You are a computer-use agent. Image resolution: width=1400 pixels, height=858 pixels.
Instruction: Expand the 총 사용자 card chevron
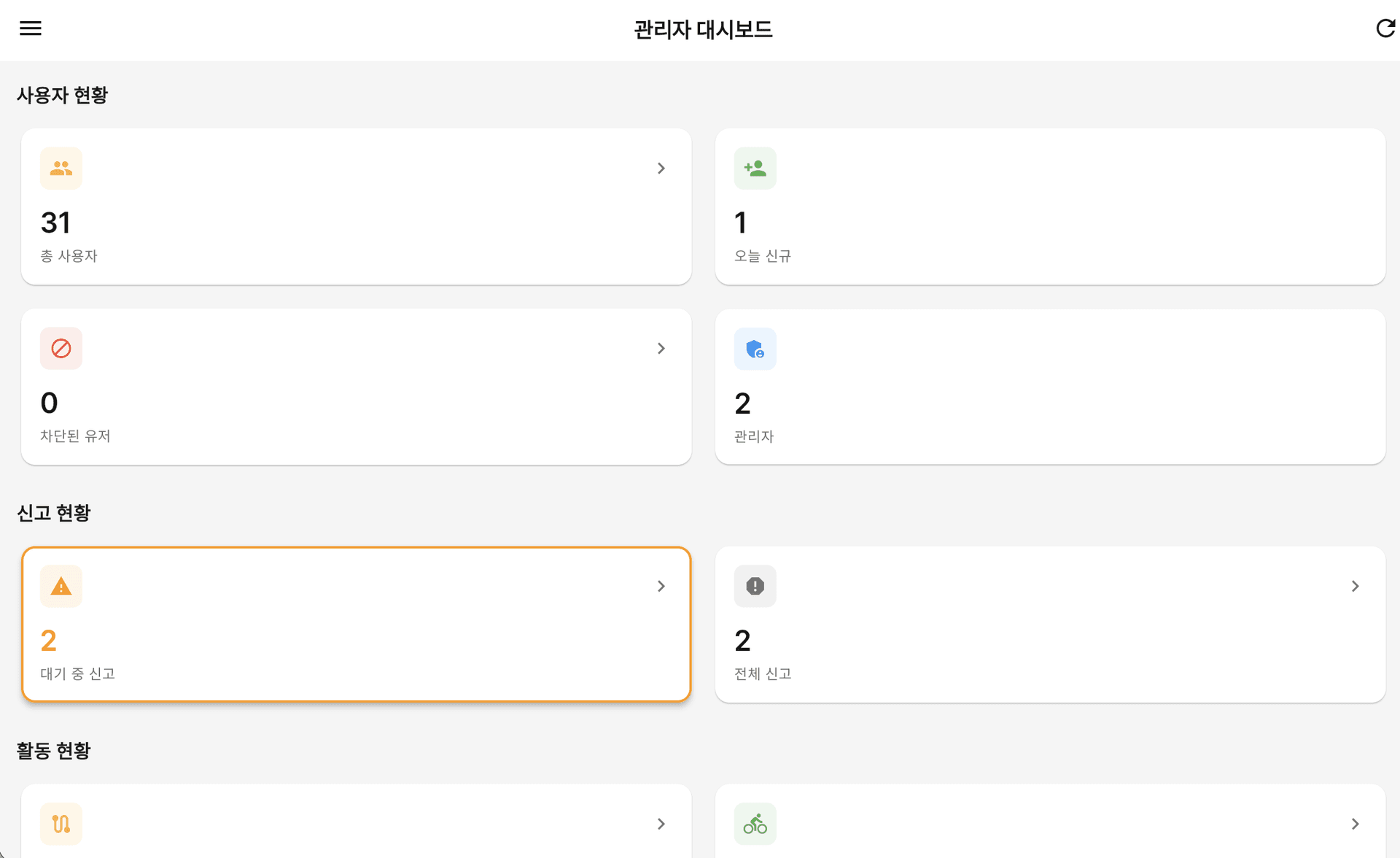tap(661, 169)
